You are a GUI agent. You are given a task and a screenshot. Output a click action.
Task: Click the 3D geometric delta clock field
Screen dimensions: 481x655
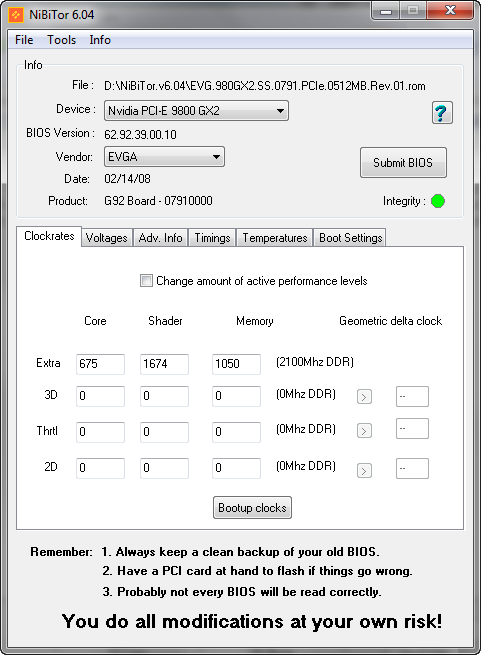click(412, 396)
